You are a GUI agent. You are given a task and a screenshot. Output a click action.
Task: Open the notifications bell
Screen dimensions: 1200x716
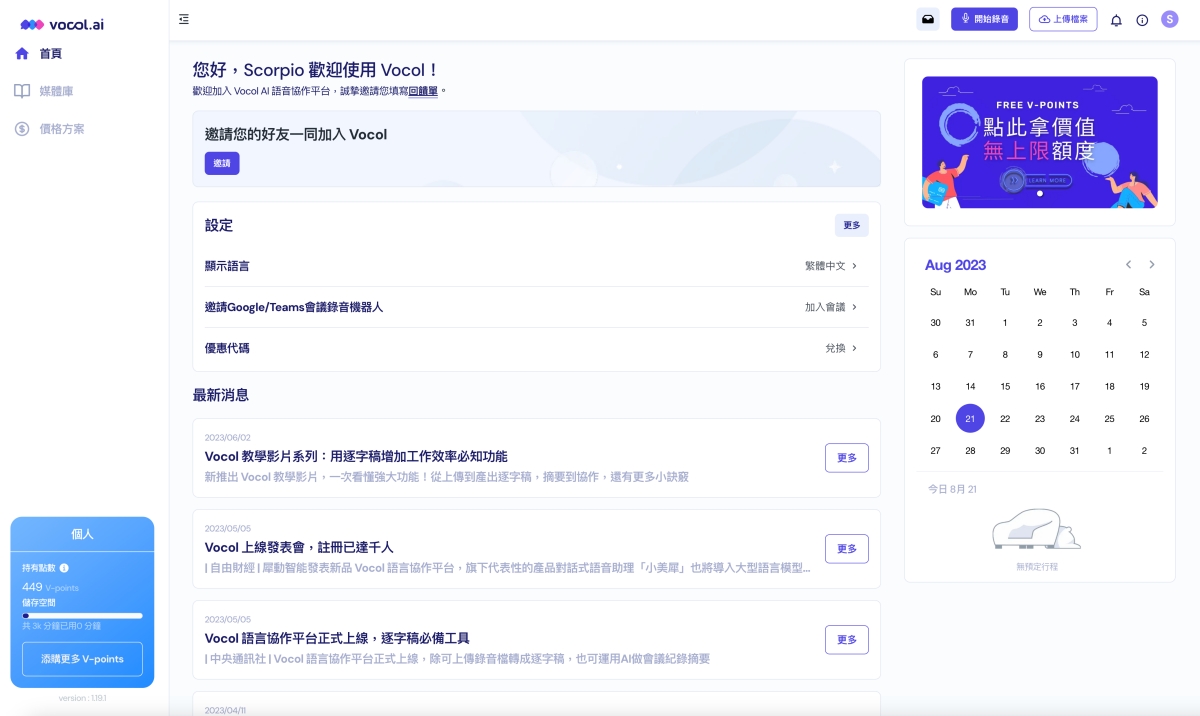click(1116, 20)
